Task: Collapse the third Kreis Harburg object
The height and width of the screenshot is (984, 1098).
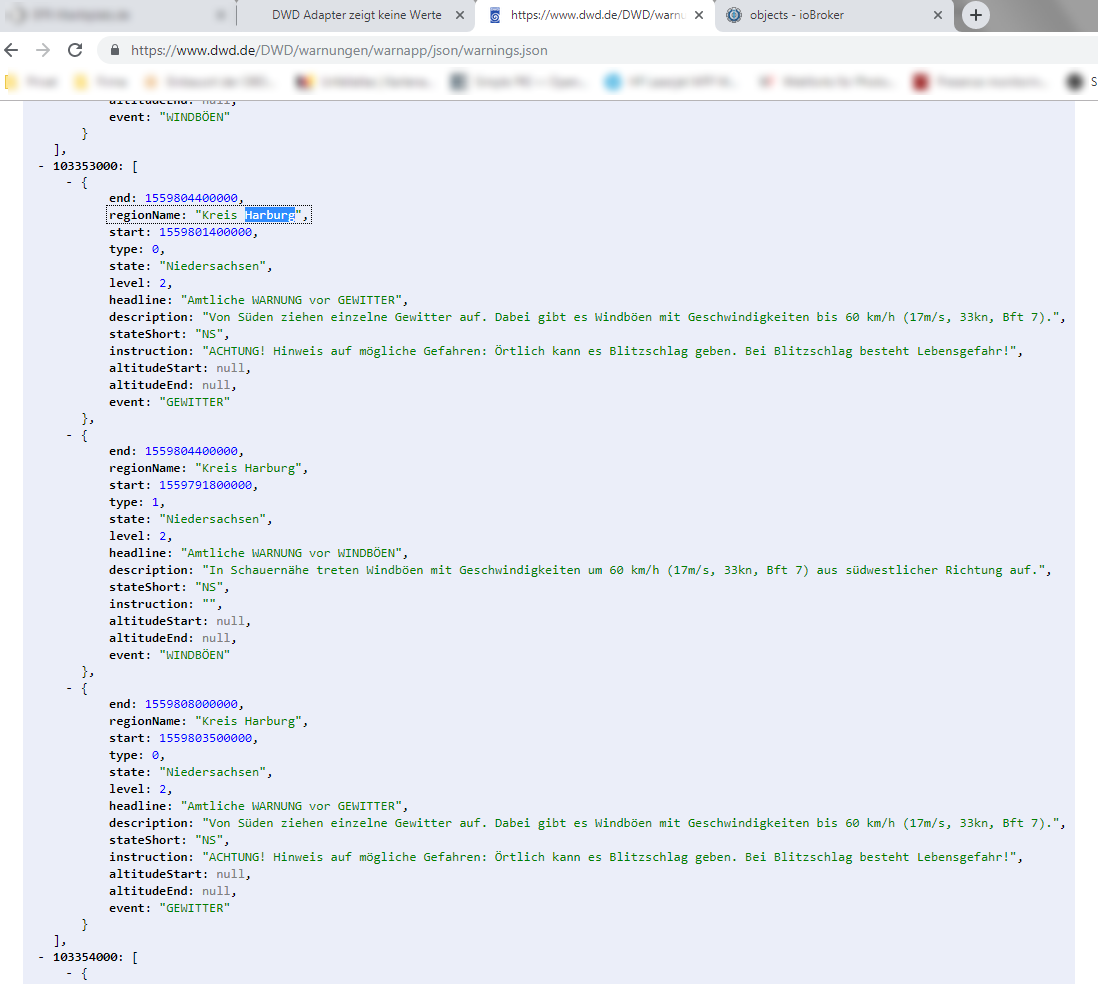Action: [69, 688]
